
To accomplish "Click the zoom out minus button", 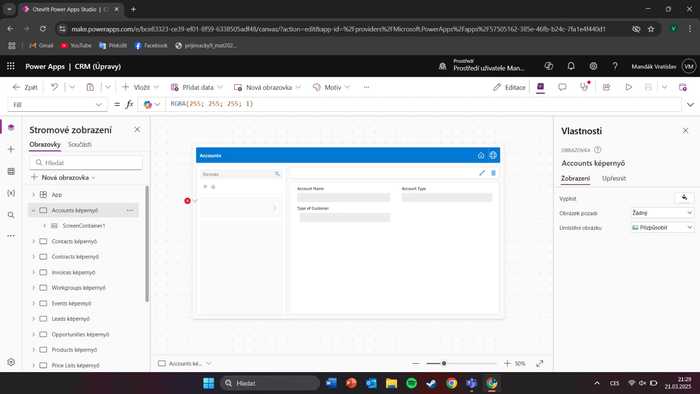I will (x=416, y=363).
